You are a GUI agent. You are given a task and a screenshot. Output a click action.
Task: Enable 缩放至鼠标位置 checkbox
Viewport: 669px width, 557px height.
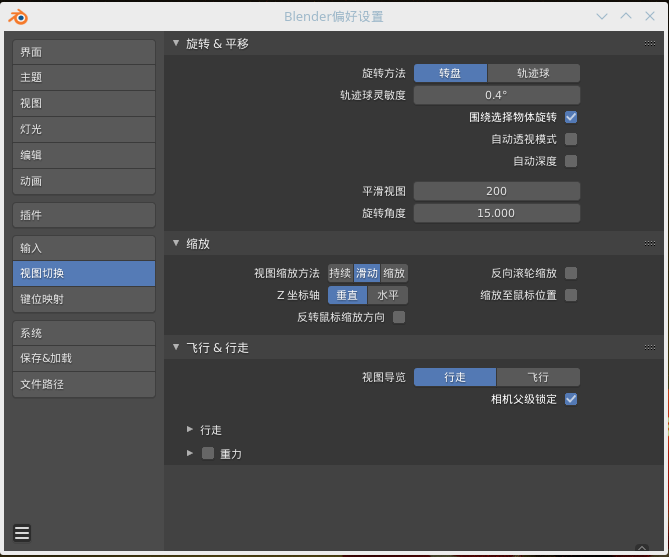pyautogui.click(x=571, y=295)
